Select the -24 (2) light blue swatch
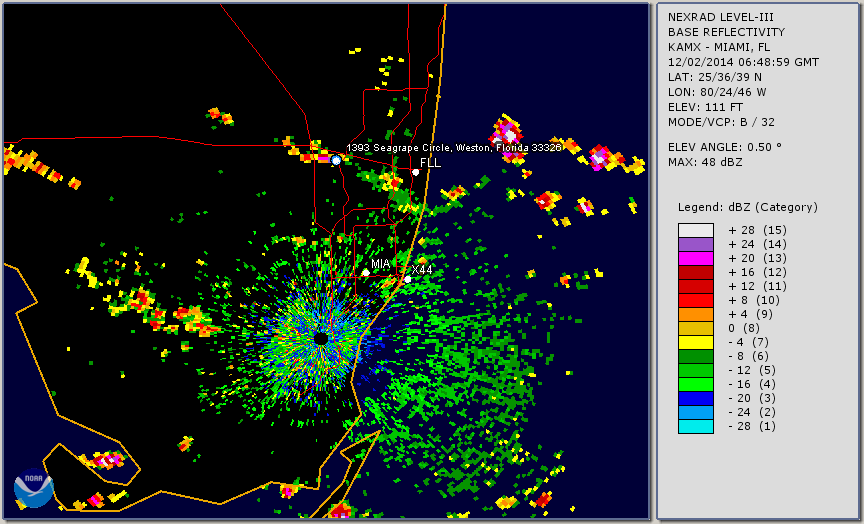 [696, 412]
